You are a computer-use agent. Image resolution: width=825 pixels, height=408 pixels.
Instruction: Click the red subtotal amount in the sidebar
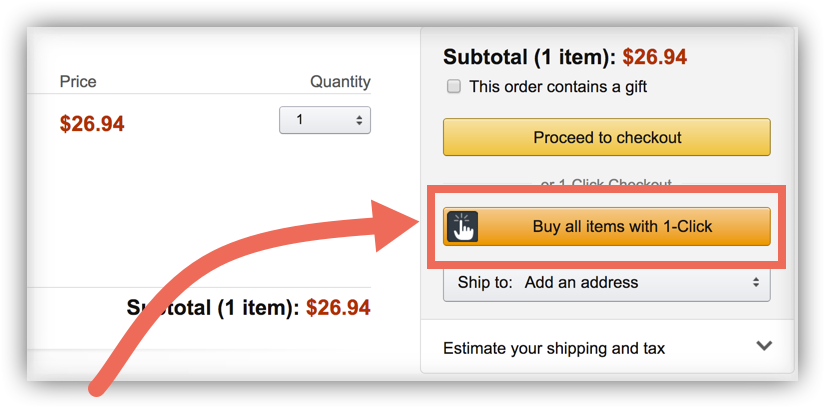(x=655, y=57)
